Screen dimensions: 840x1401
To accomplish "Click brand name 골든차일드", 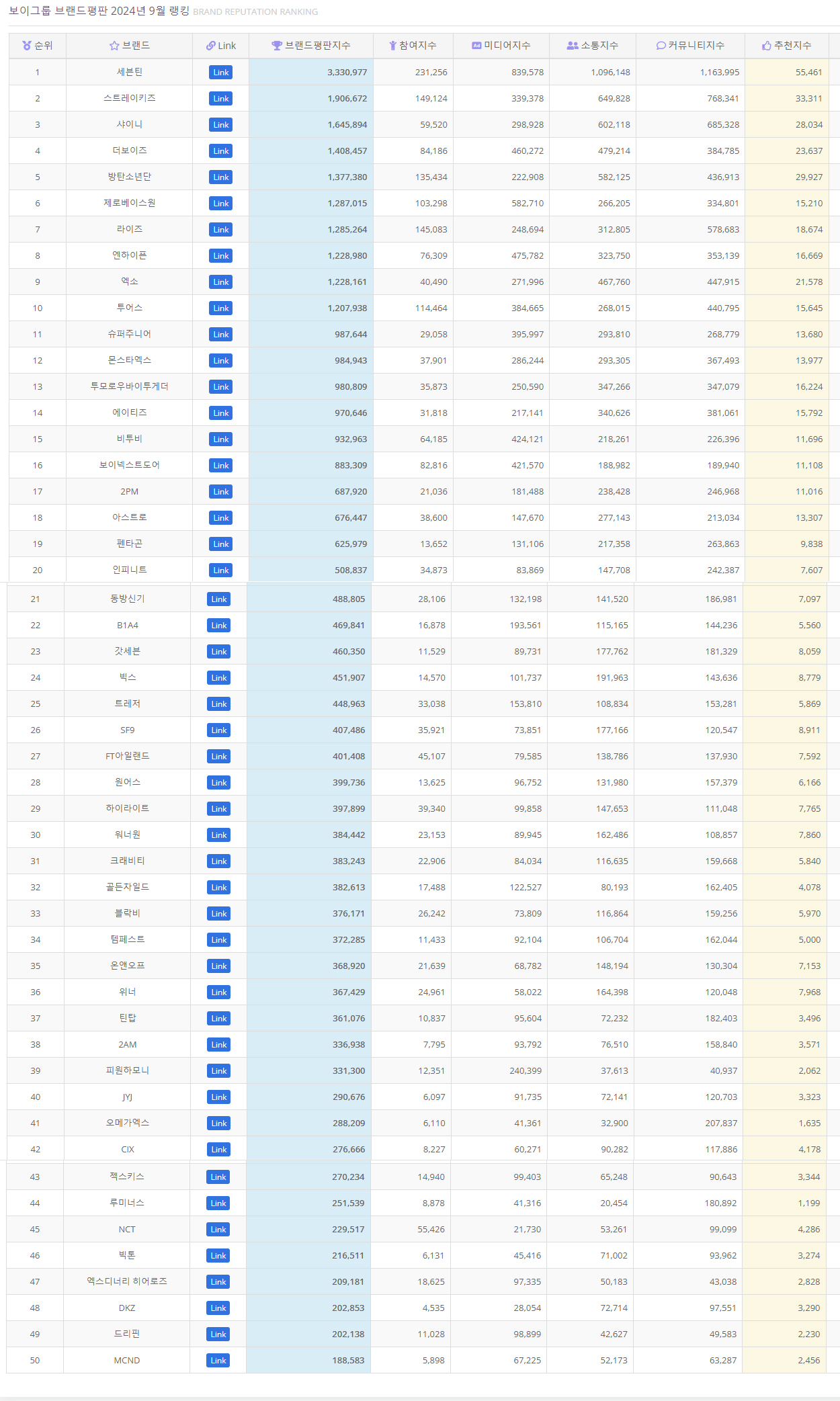I will 128,887.
